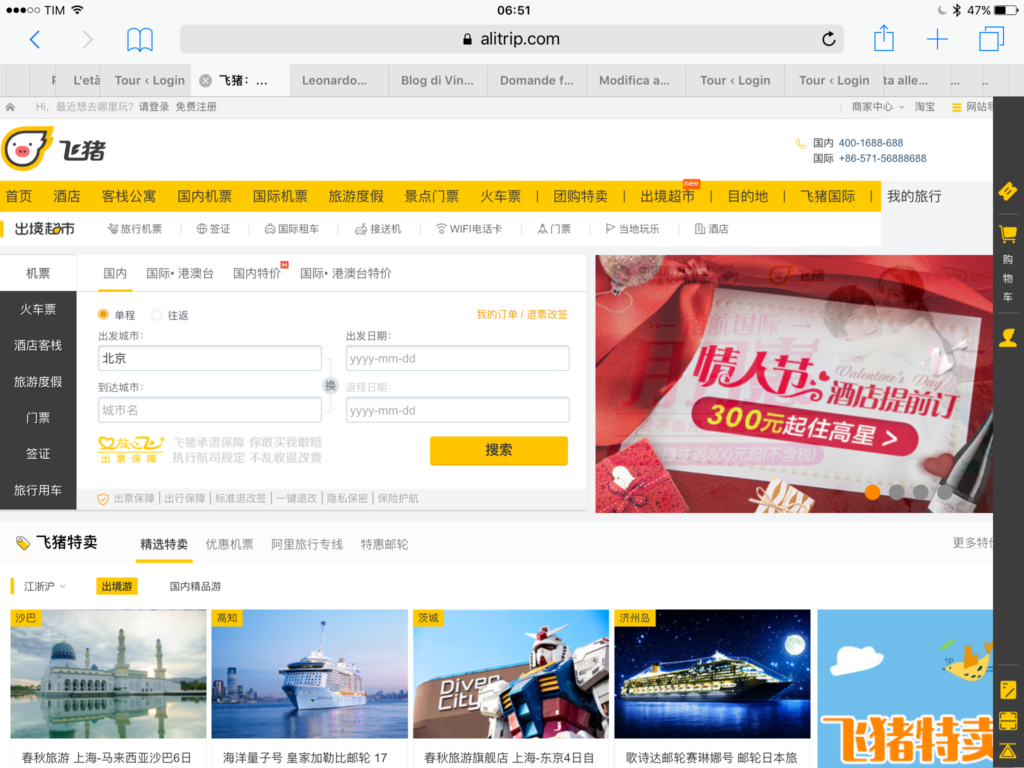This screenshot has width=1024, height=768.
Task: Show all tabs overview icon
Action: (991, 40)
